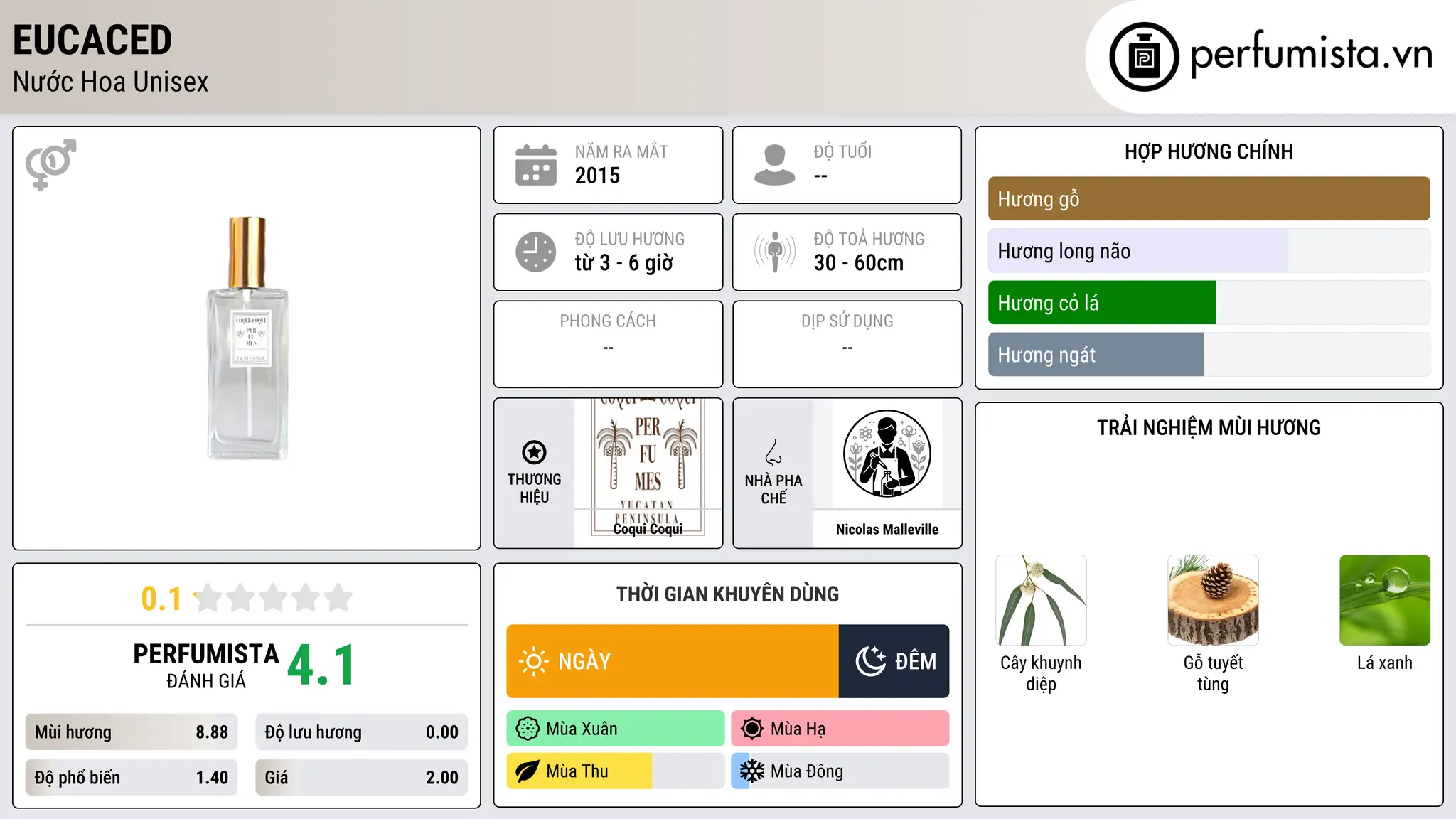Click the Coqui Coqui brand logo image
This screenshot has width=1456, height=819.
coord(648,466)
